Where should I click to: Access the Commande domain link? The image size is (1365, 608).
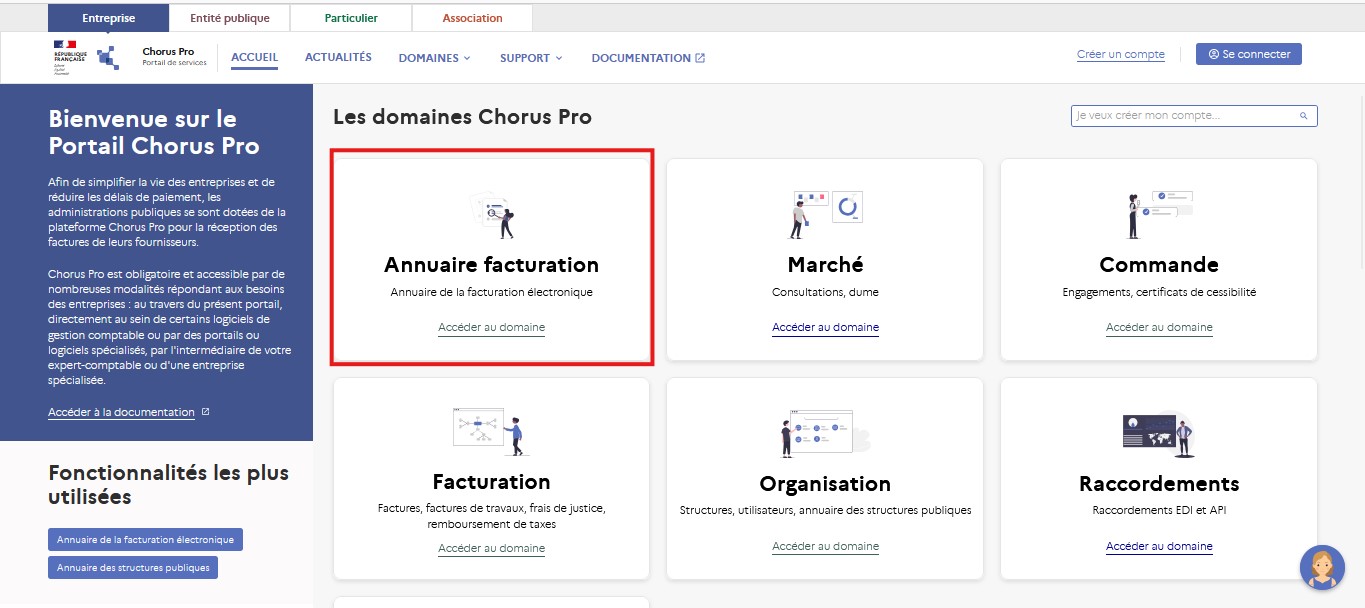pyautogui.click(x=1159, y=327)
